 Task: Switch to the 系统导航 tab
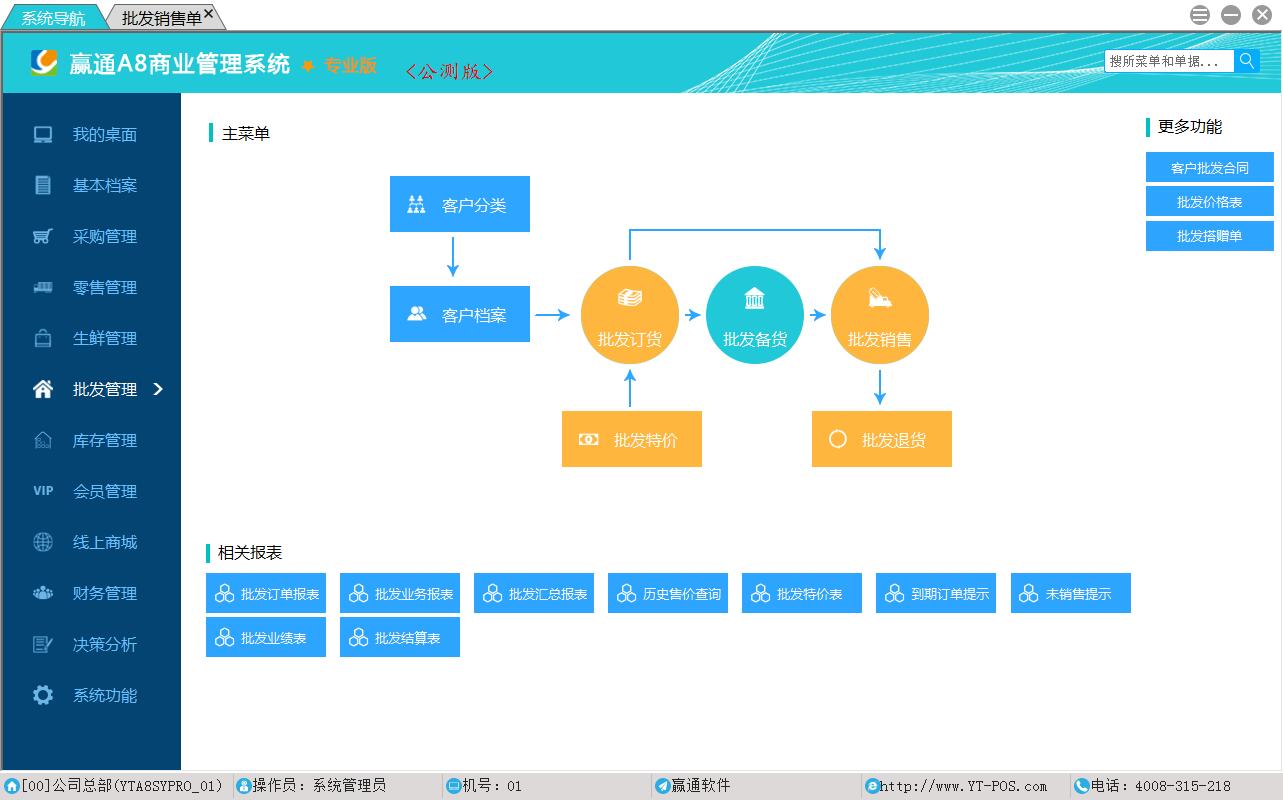(x=53, y=18)
